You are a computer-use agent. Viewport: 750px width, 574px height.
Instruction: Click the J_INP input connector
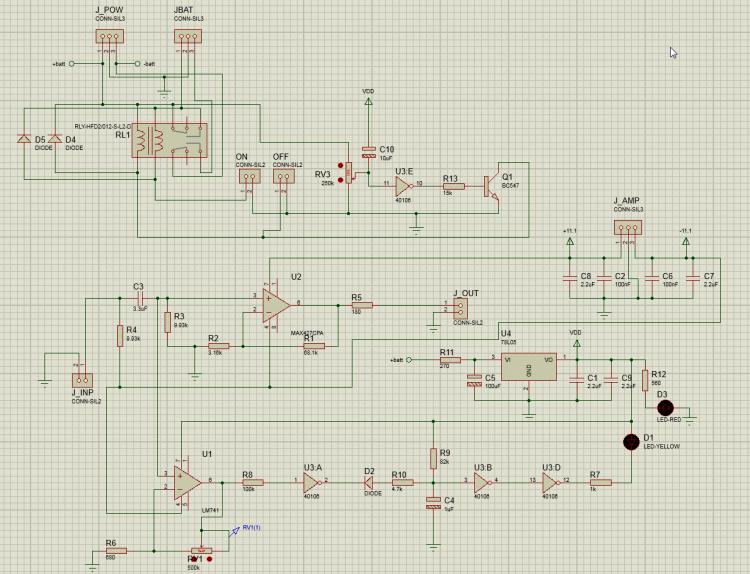coord(82,380)
